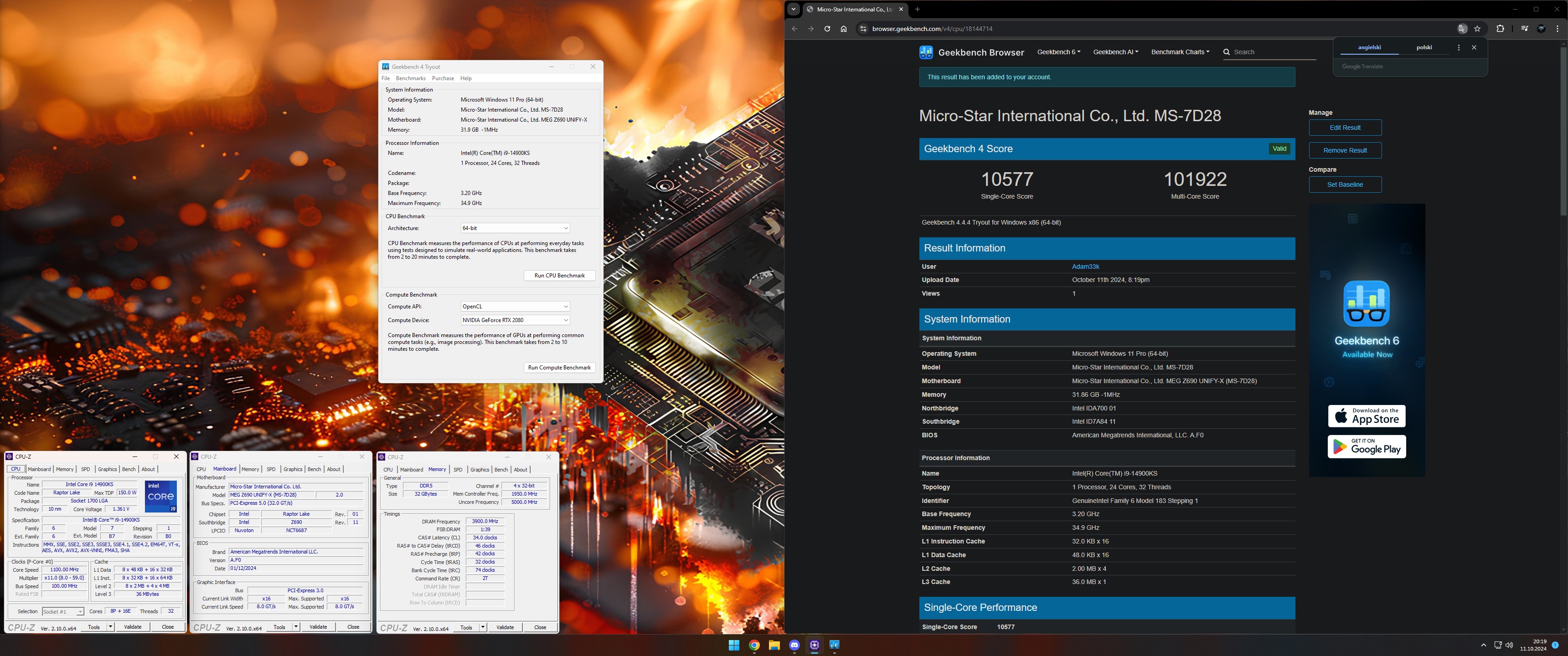This screenshot has width=1568, height=656.
Task: Close the Google Translate popup
Action: pos(1474,47)
